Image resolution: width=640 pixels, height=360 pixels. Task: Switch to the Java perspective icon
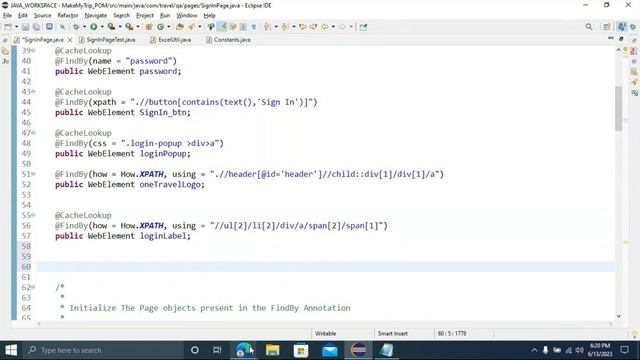pos(621,27)
